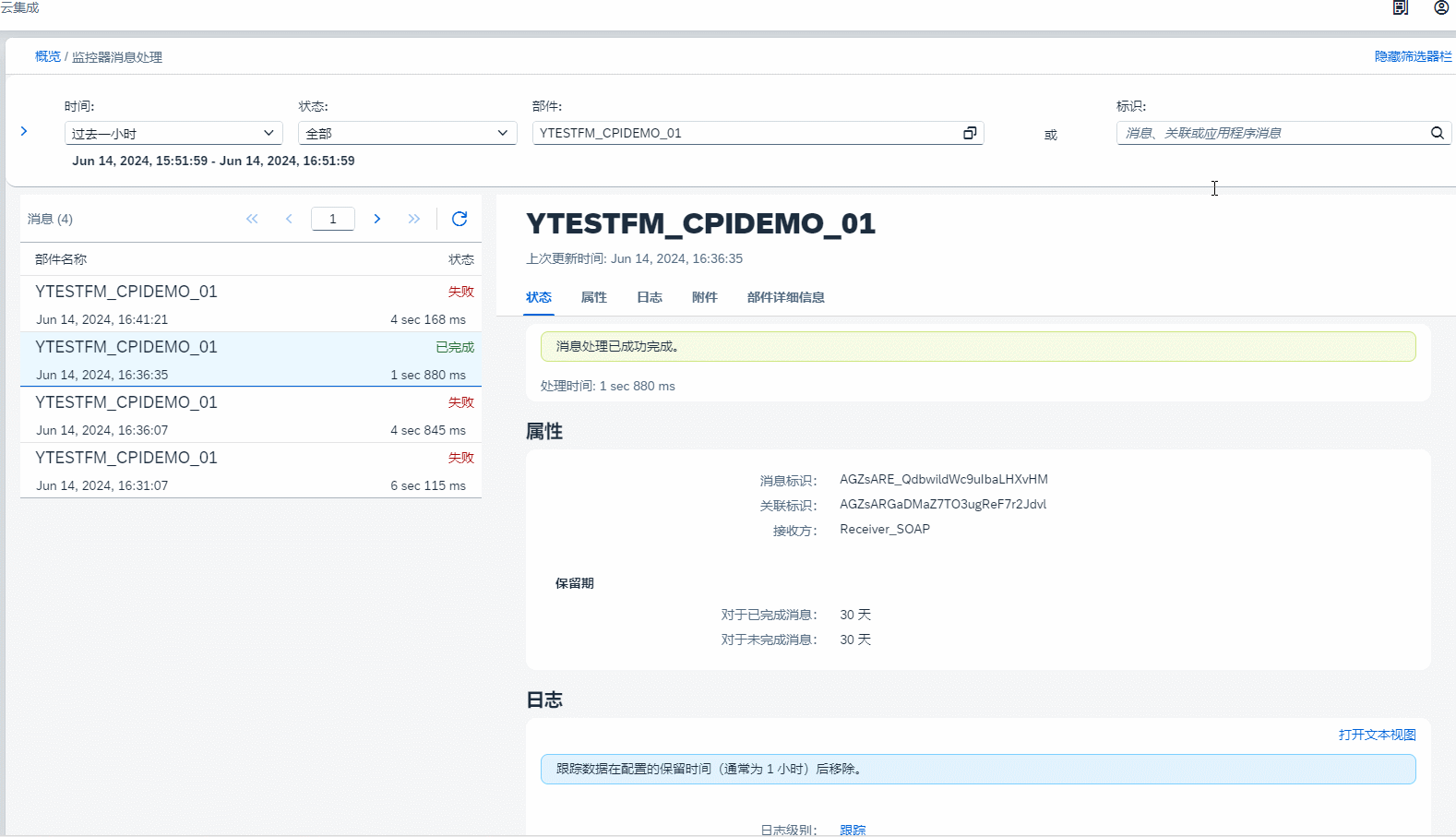Open the 部件详细信息 tab
The image size is (1456, 837).
pyautogui.click(x=785, y=297)
